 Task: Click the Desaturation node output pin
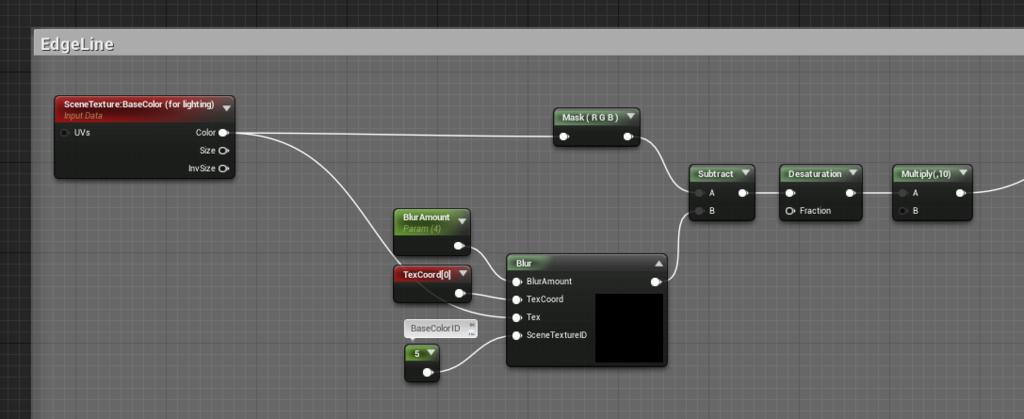pyautogui.click(x=851, y=193)
